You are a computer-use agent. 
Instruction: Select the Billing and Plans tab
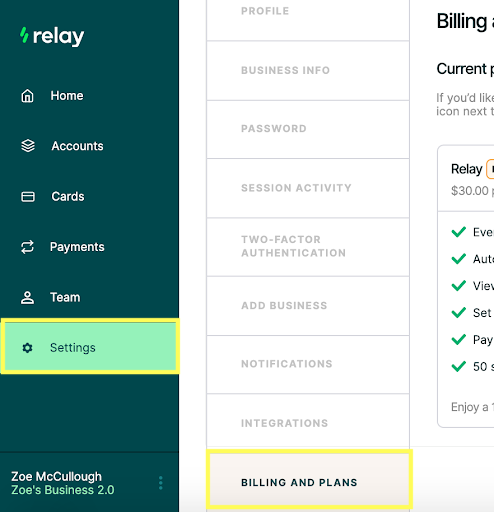[x=309, y=479]
